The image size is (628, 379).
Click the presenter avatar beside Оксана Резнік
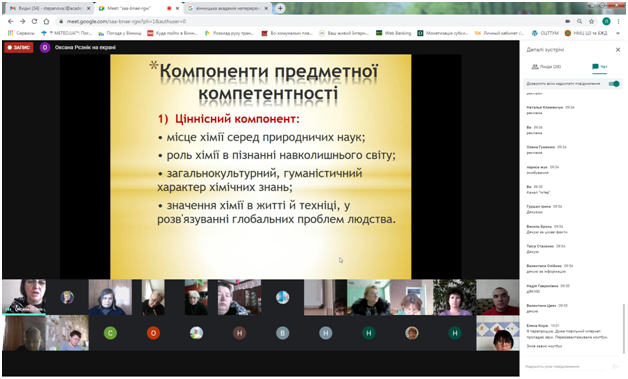(45, 48)
